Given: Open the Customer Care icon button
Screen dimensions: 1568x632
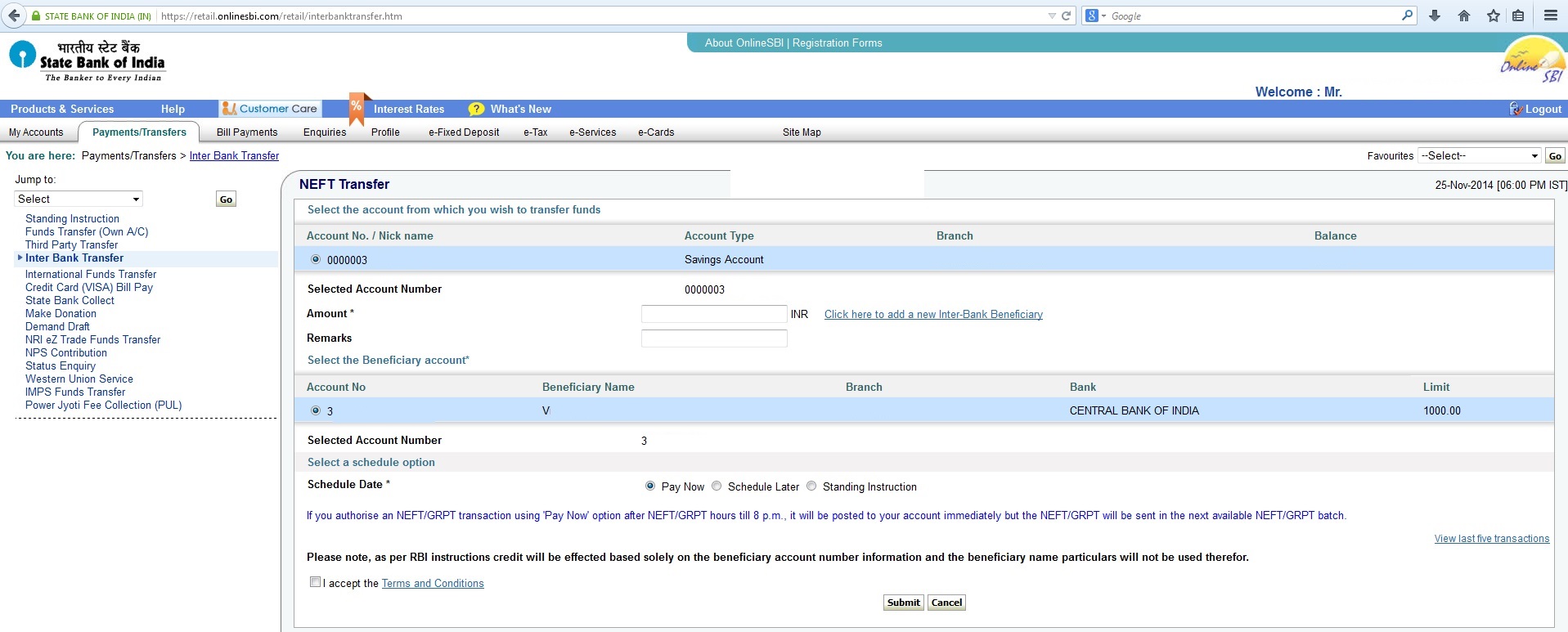Looking at the screenshot, I should pos(270,109).
